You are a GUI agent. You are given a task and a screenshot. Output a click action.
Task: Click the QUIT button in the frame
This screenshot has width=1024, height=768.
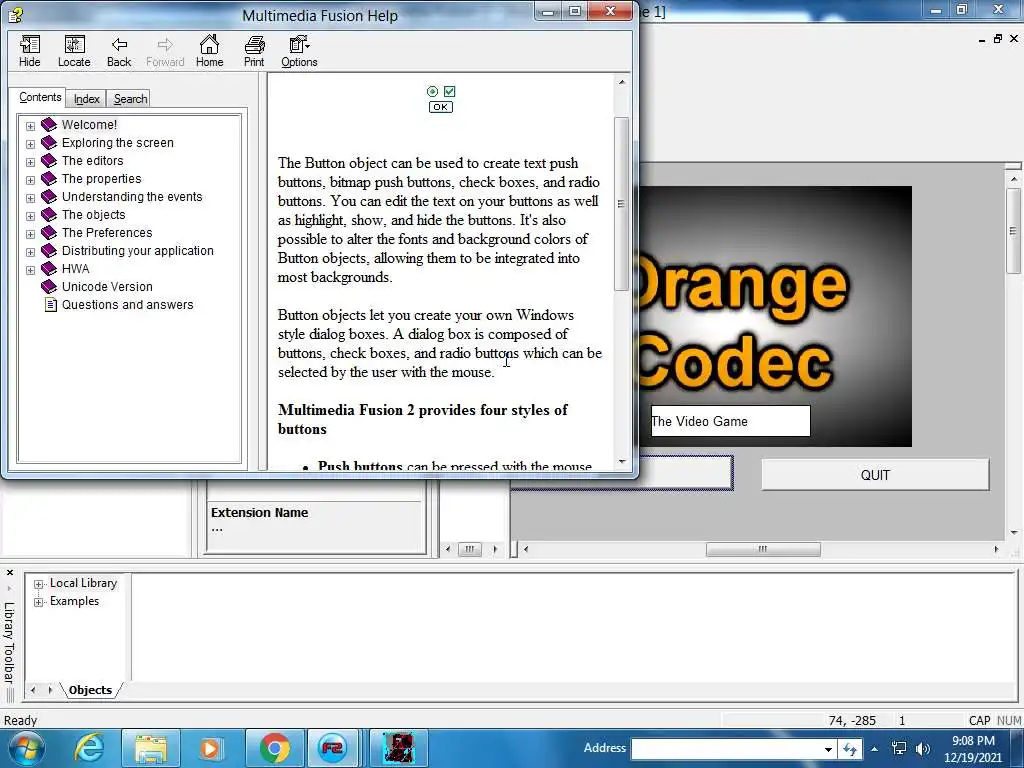[875, 475]
